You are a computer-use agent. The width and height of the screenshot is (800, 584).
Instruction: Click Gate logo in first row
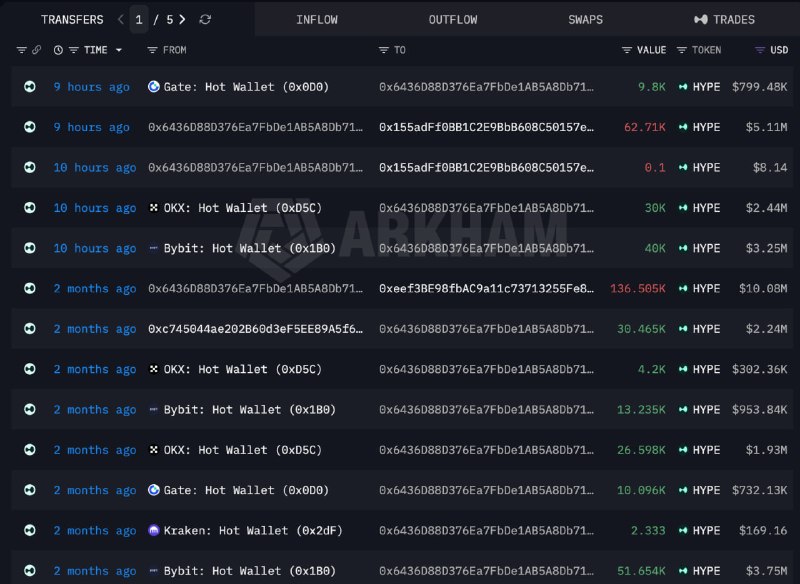154,87
